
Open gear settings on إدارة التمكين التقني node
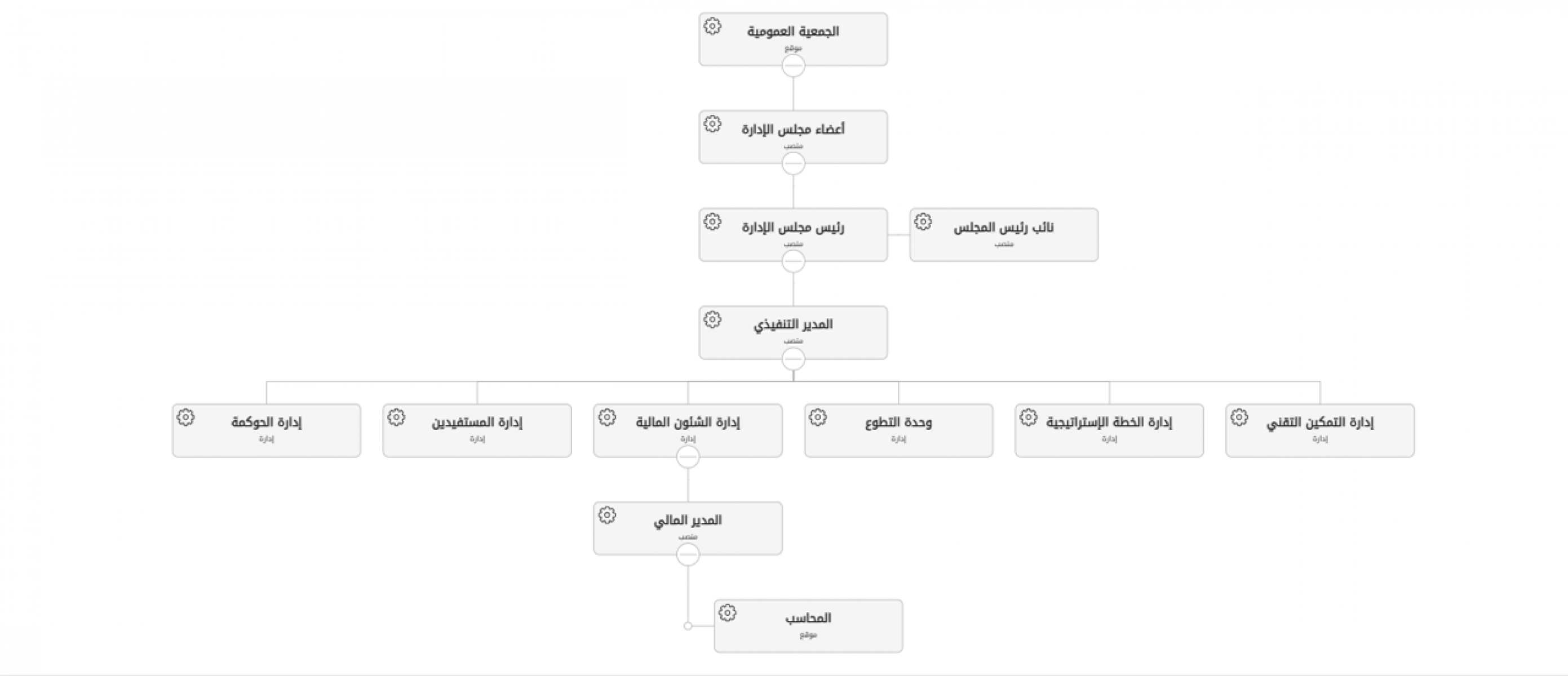(x=1239, y=417)
